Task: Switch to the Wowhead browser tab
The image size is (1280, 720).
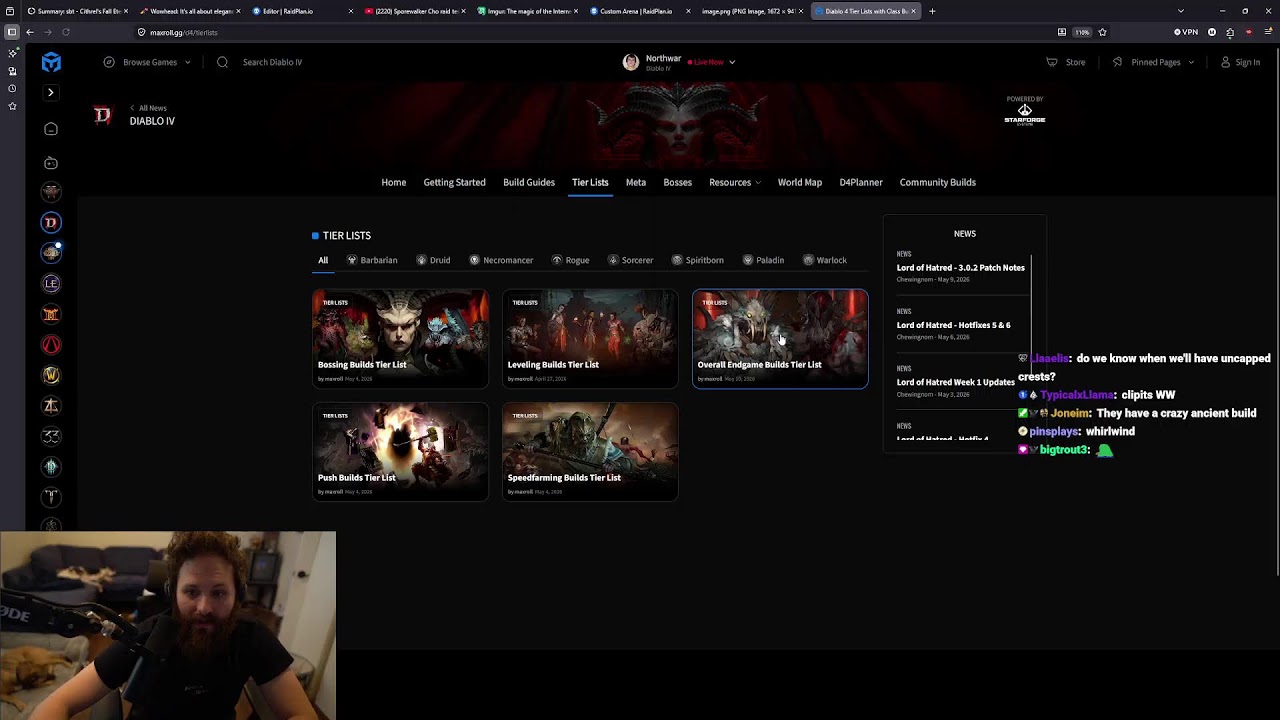Action: click(x=190, y=11)
